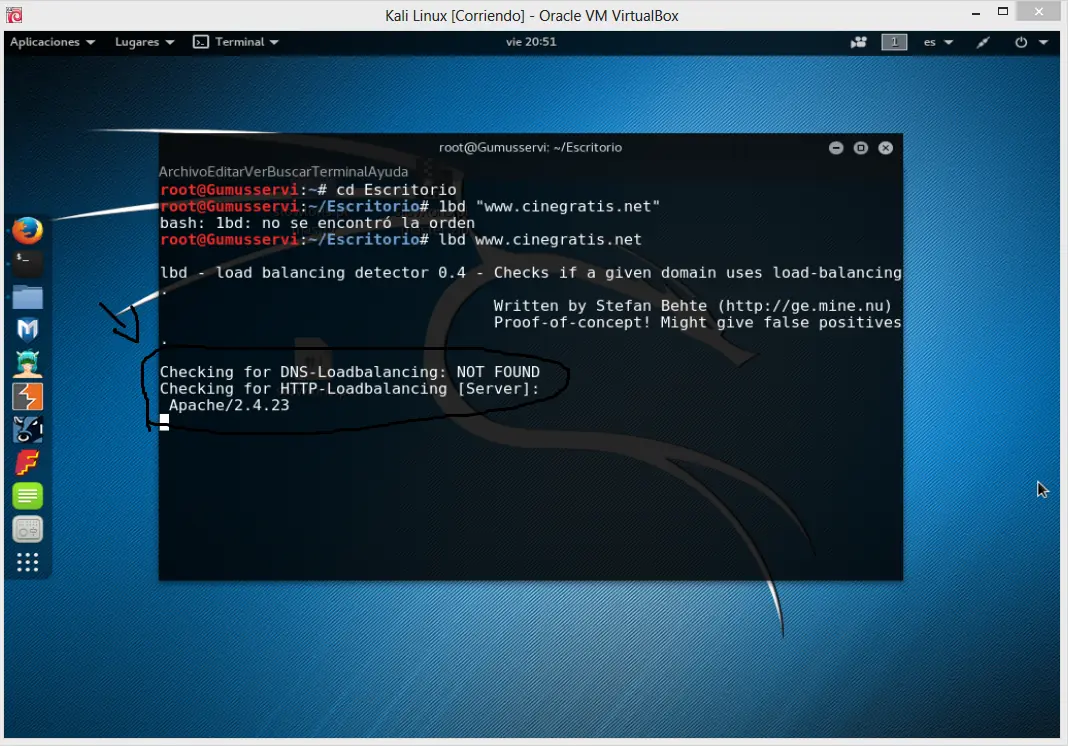The image size is (1068, 746).
Task: Close the Kali Linux VirtualBox window
Action: point(1039,11)
